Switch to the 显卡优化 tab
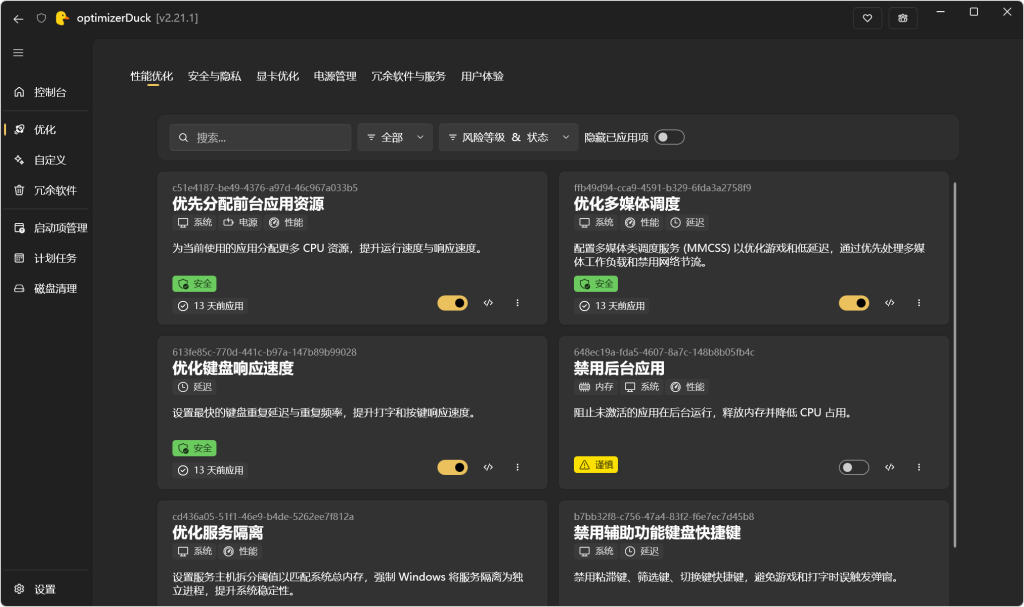Screen dimensions: 1024x607 click(278, 76)
